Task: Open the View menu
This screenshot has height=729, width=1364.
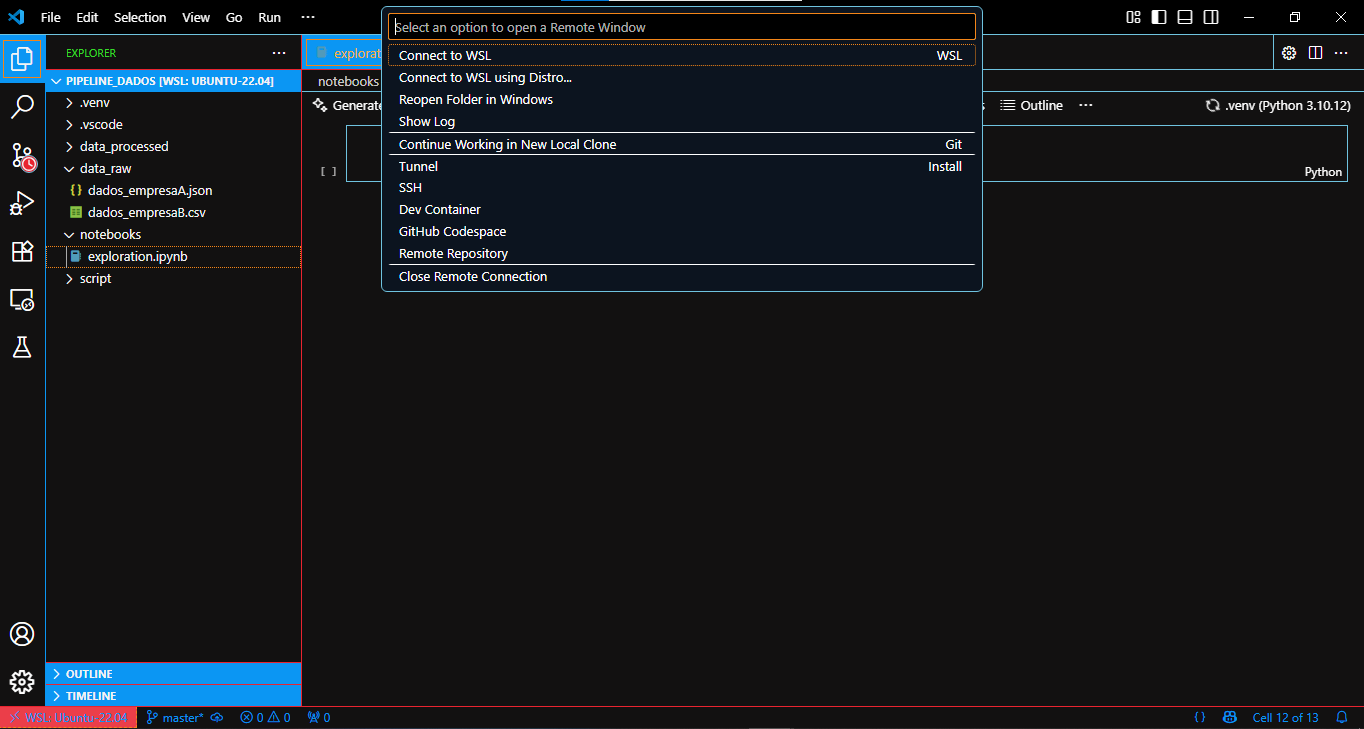Action: point(196,17)
